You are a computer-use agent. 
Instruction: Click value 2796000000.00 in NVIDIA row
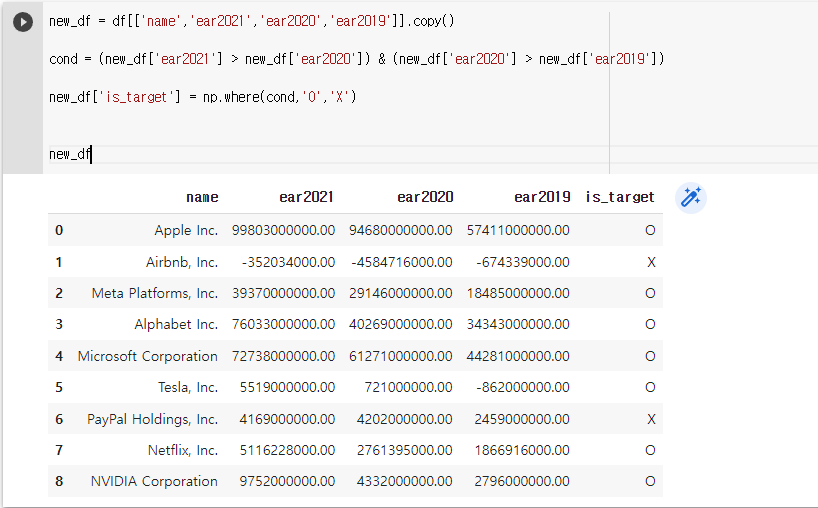click(522, 481)
